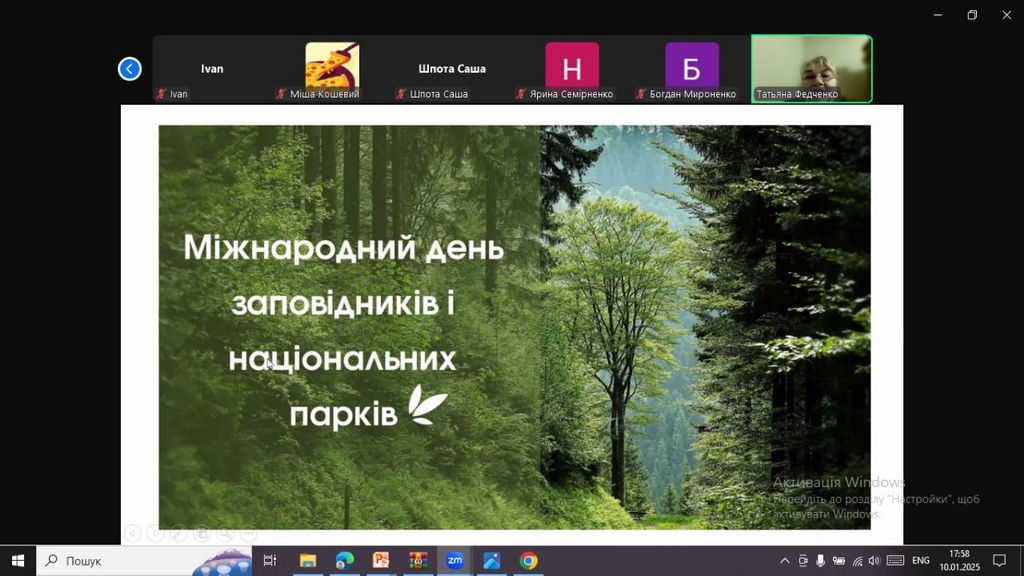The height and width of the screenshot is (576, 1024).
Task: Open the Windows Start menu
Action: coord(17,561)
